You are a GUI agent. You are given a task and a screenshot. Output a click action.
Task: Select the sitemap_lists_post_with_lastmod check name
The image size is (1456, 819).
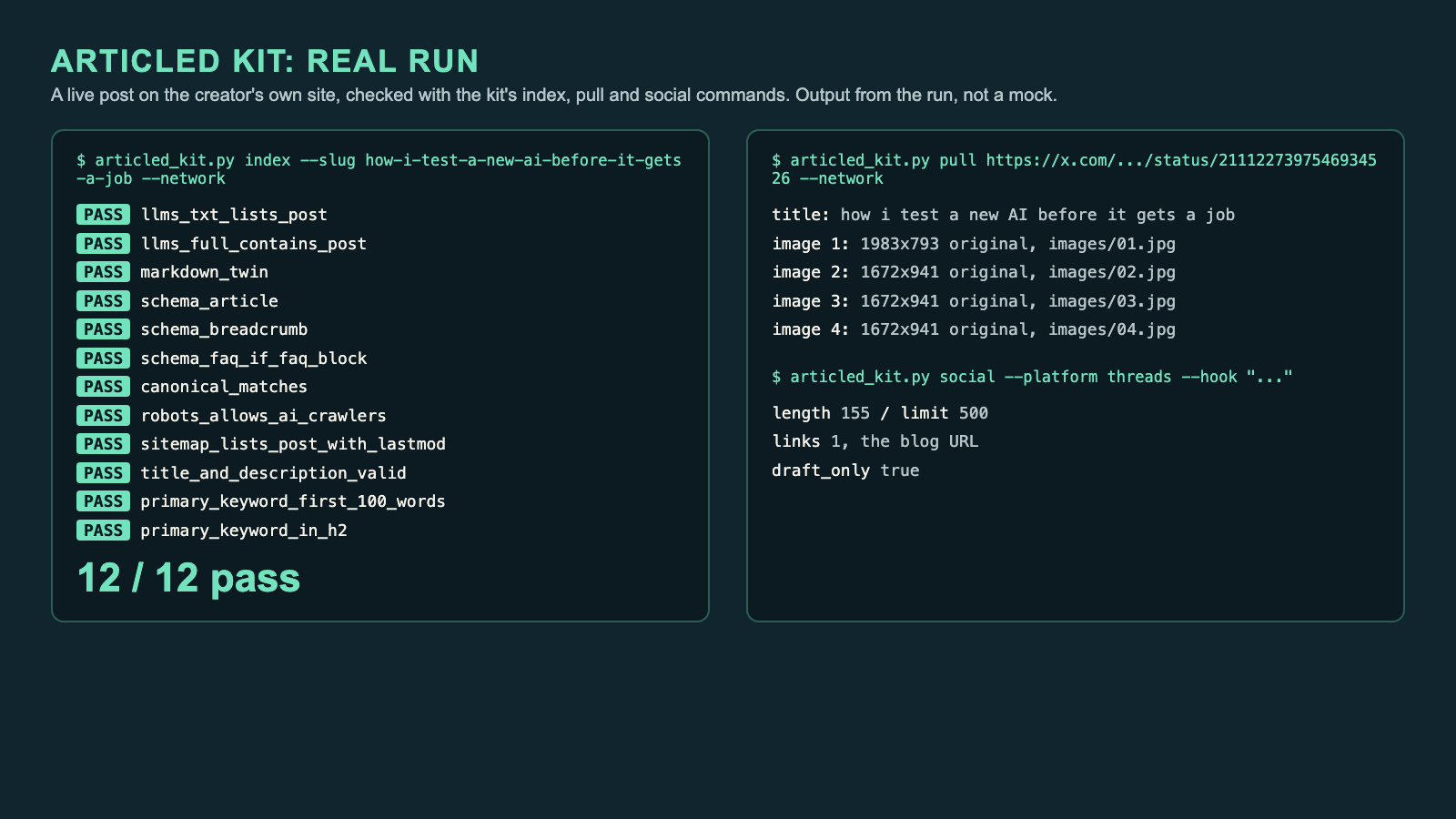tap(293, 444)
